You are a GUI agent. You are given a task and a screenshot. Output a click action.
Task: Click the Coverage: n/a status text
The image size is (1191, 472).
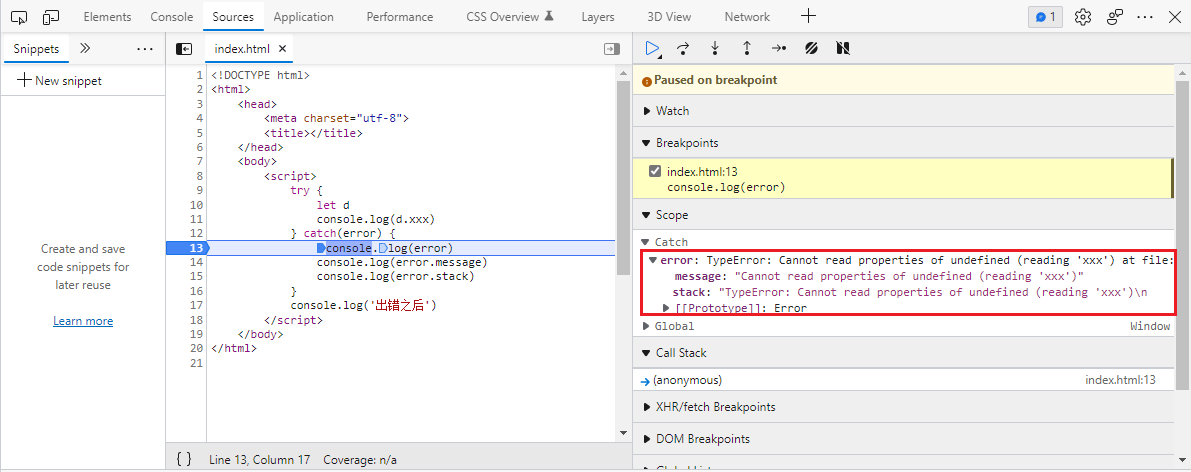(360, 460)
